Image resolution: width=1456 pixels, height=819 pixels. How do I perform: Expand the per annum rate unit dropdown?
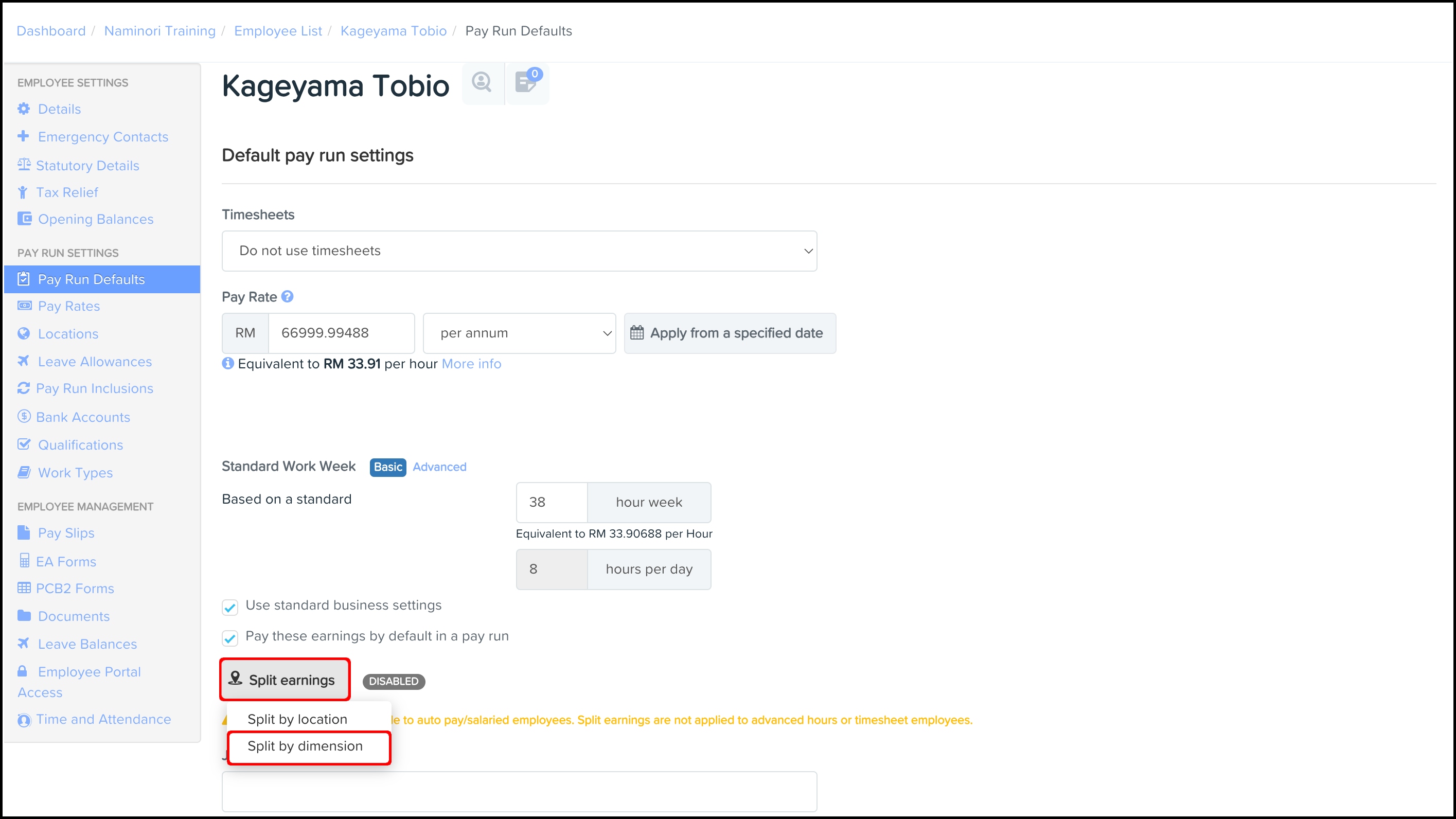(x=519, y=333)
